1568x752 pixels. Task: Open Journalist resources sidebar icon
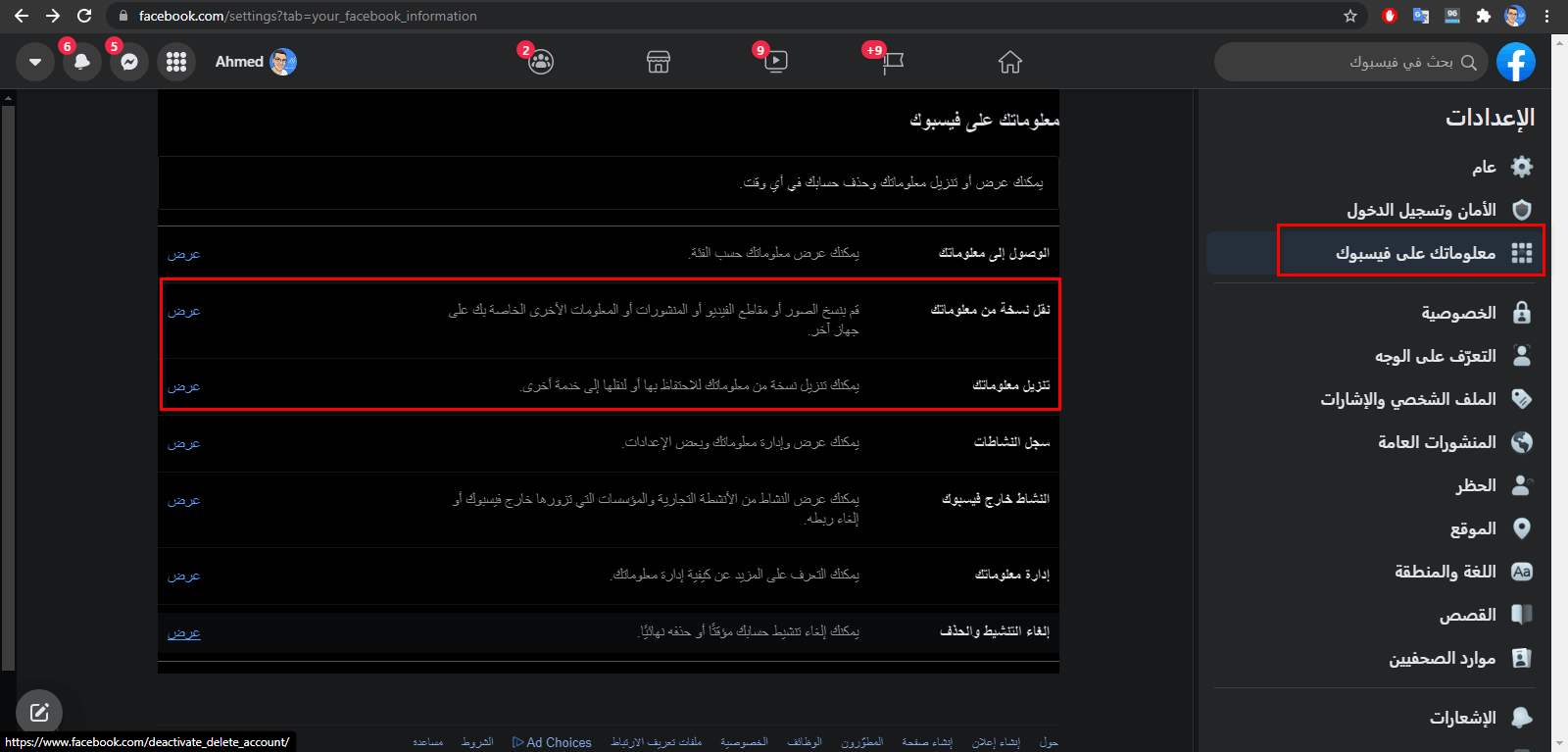tap(1522, 658)
